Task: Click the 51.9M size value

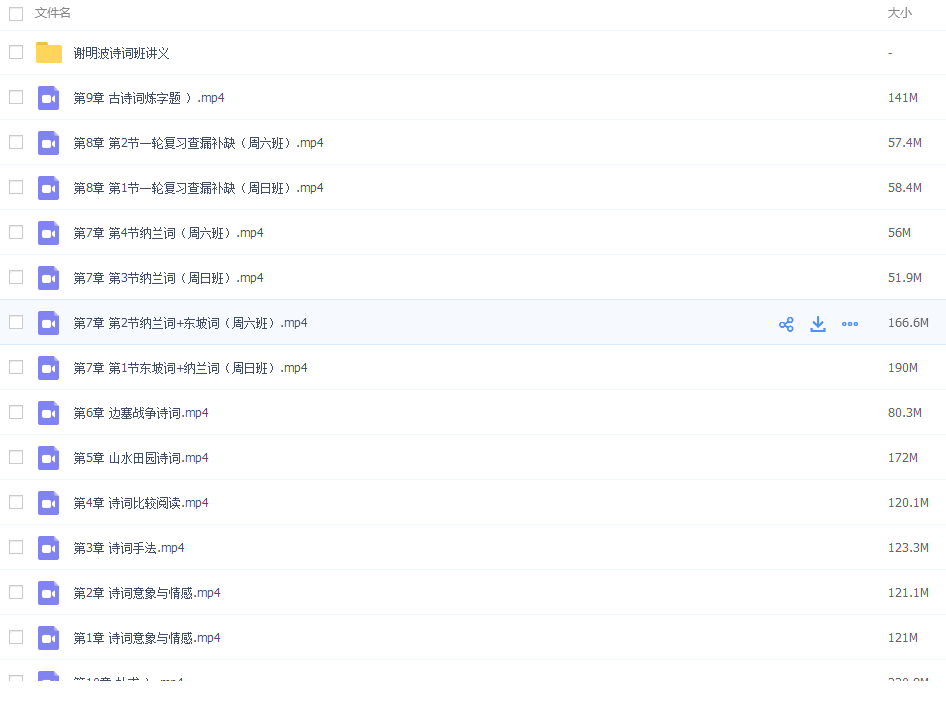Action: 905,277
